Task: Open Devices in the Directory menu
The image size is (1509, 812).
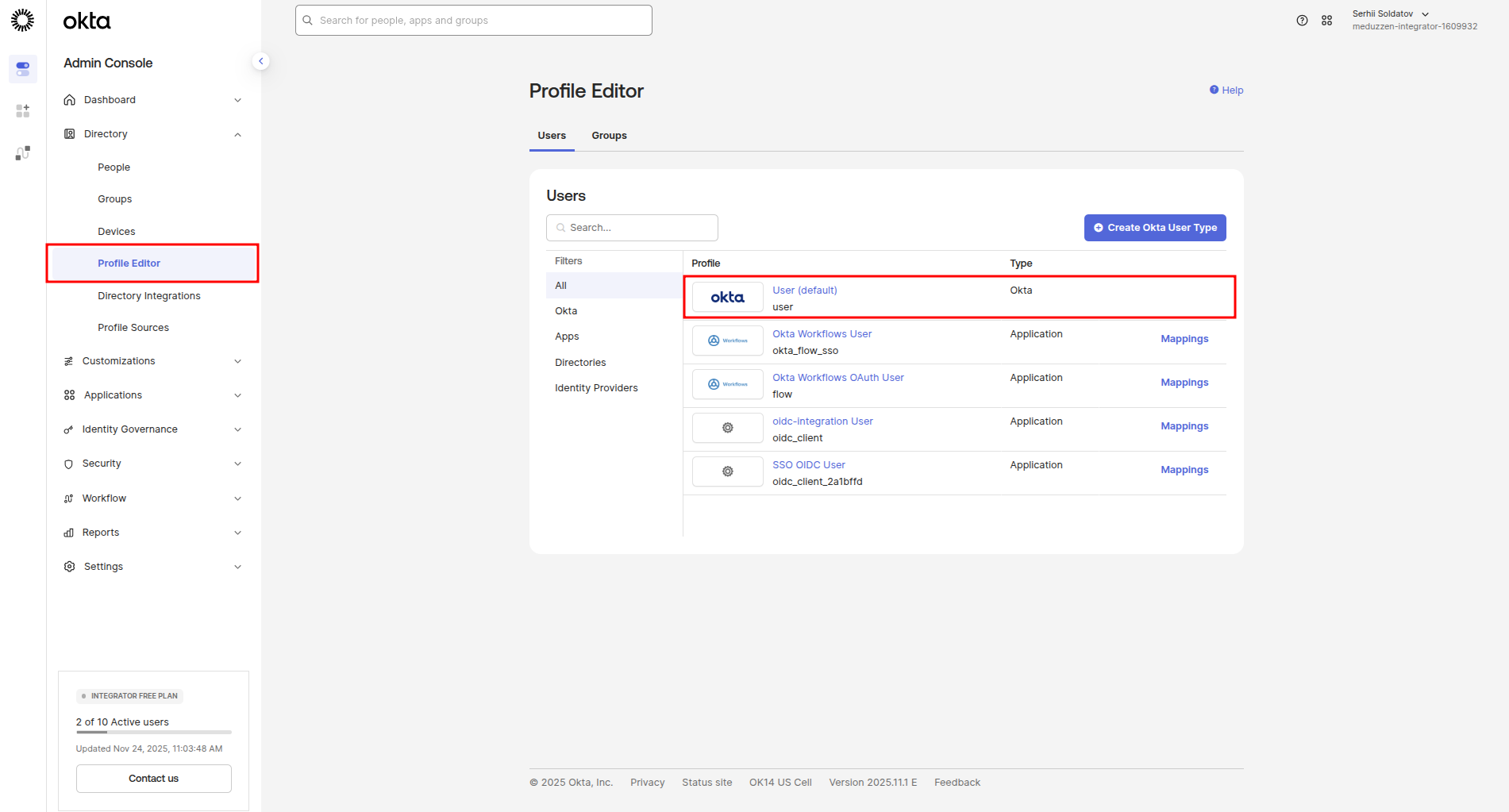Action: [x=116, y=232]
